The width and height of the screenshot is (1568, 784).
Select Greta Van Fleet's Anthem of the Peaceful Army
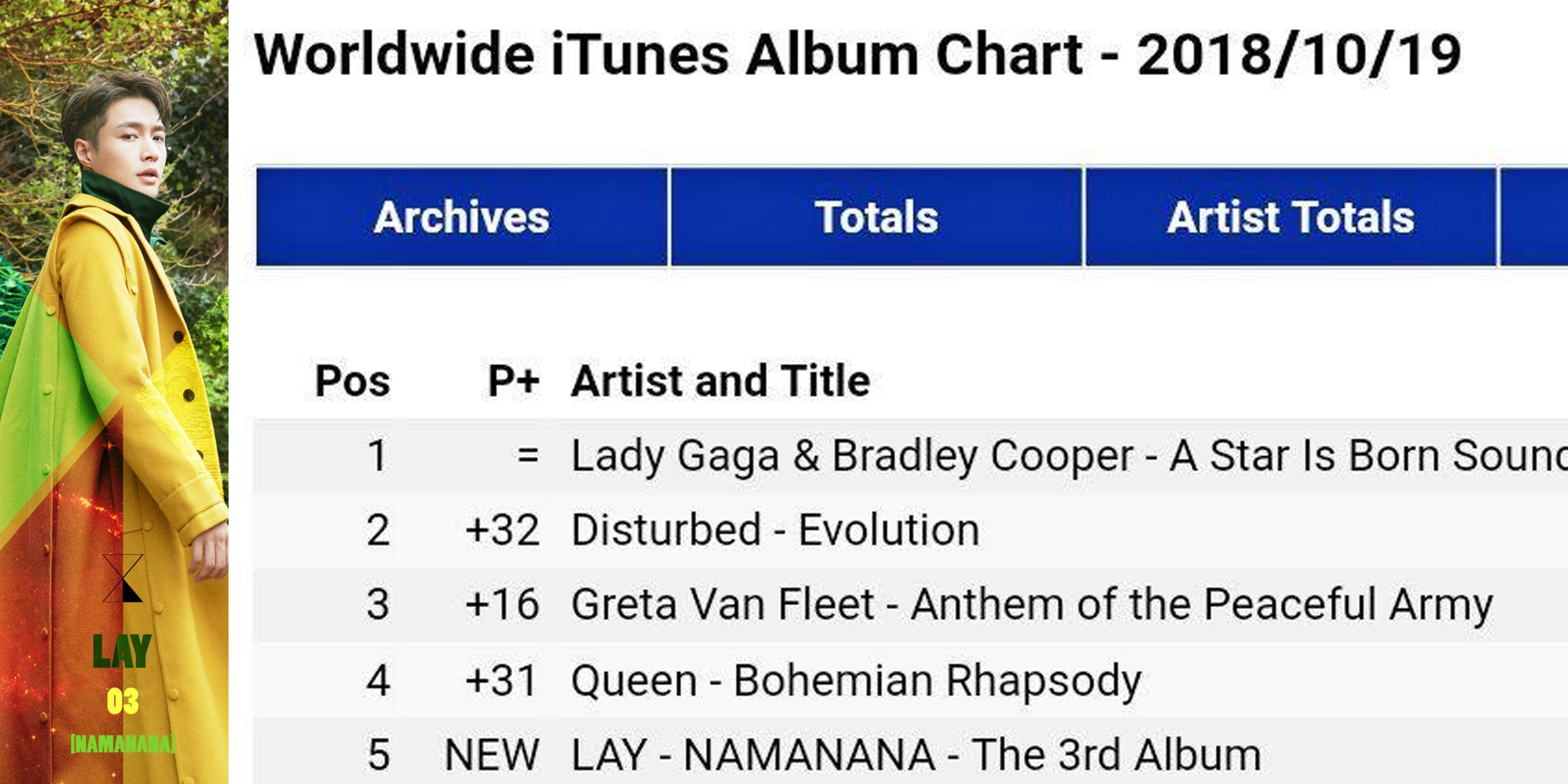tap(1032, 604)
